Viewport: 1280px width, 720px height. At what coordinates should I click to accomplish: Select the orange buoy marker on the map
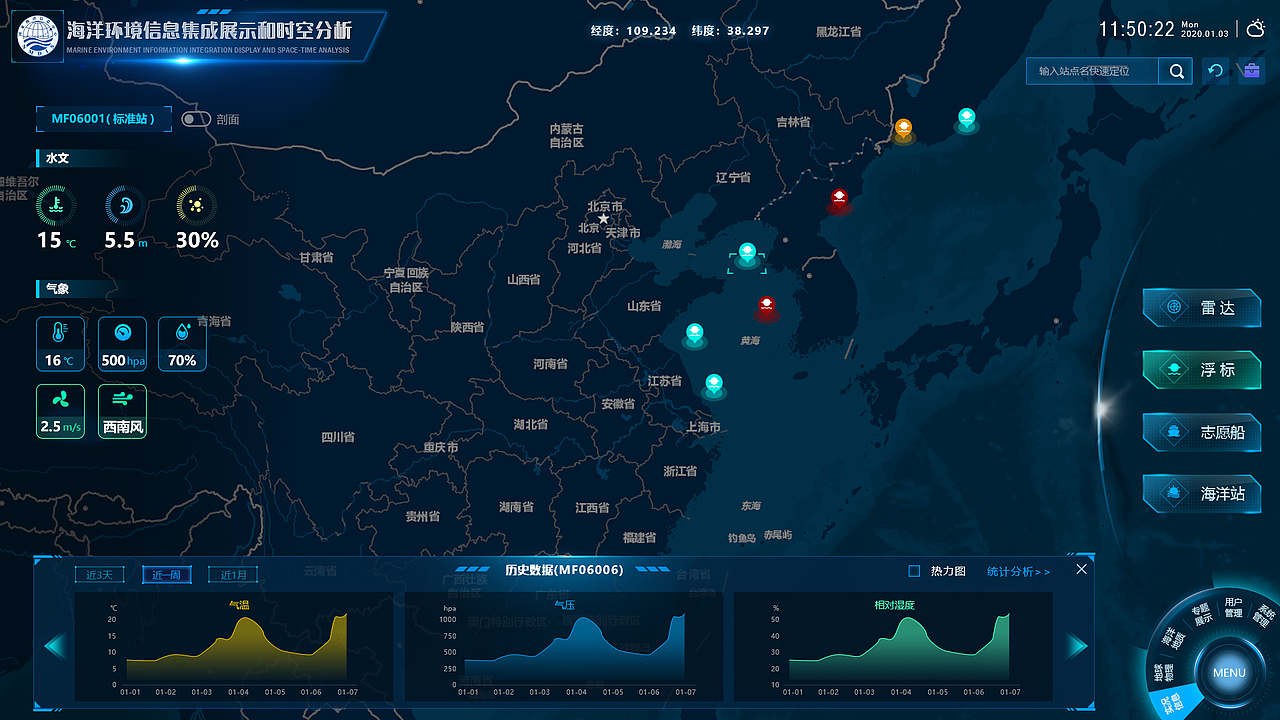point(903,130)
